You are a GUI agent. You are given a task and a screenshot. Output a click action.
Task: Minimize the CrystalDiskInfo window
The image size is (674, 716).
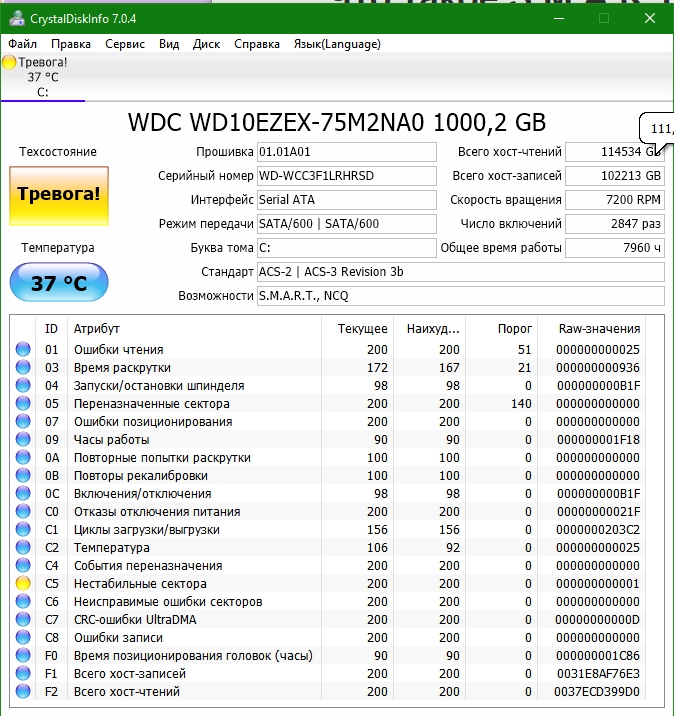(559, 19)
